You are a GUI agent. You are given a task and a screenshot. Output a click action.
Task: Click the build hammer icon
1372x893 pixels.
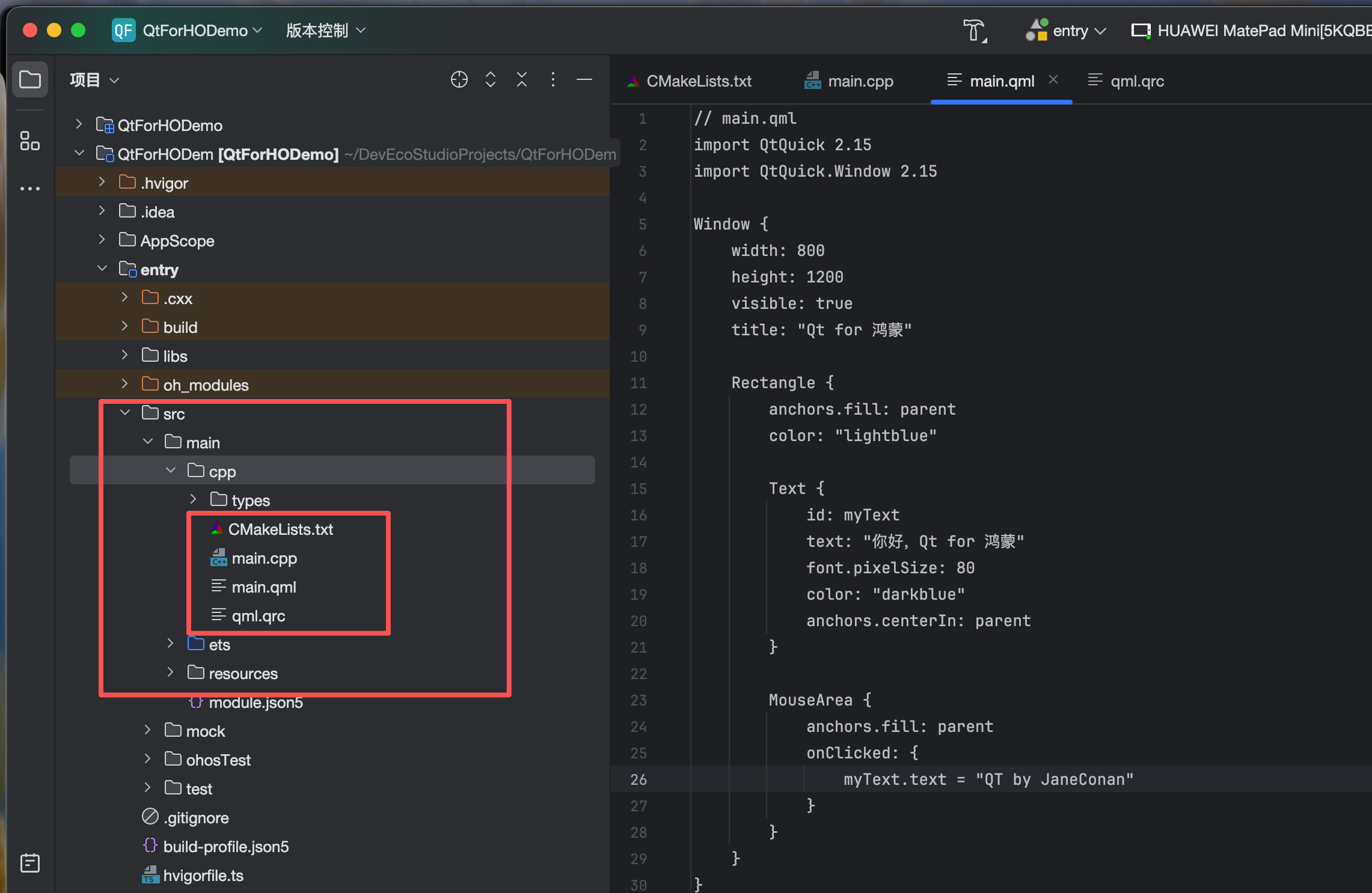tap(974, 31)
